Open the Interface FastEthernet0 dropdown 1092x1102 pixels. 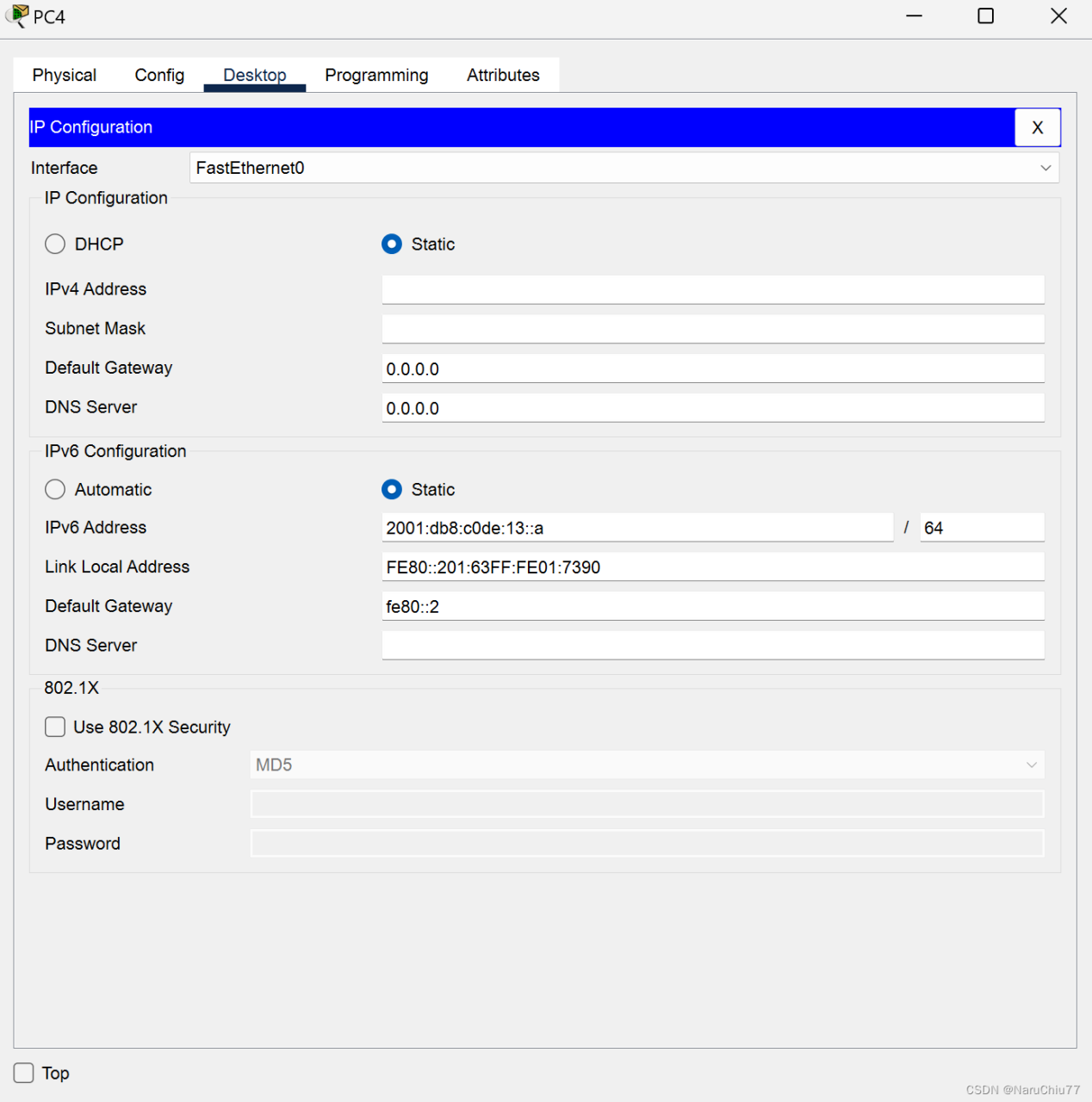[624, 168]
